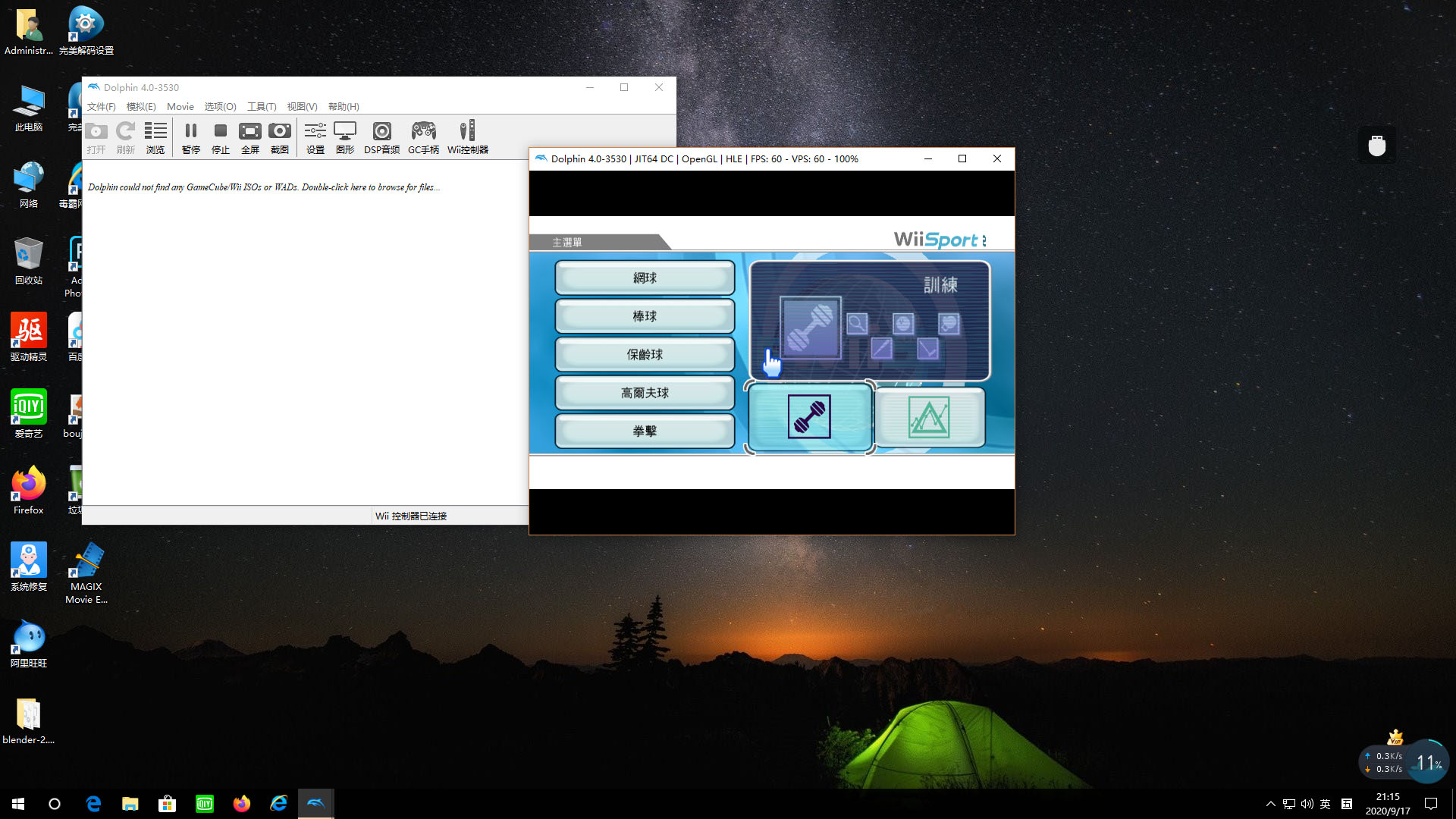The width and height of the screenshot is (1456, 819).
Task: Click the 11% memory usage widget
Action: coord(1429,762)
